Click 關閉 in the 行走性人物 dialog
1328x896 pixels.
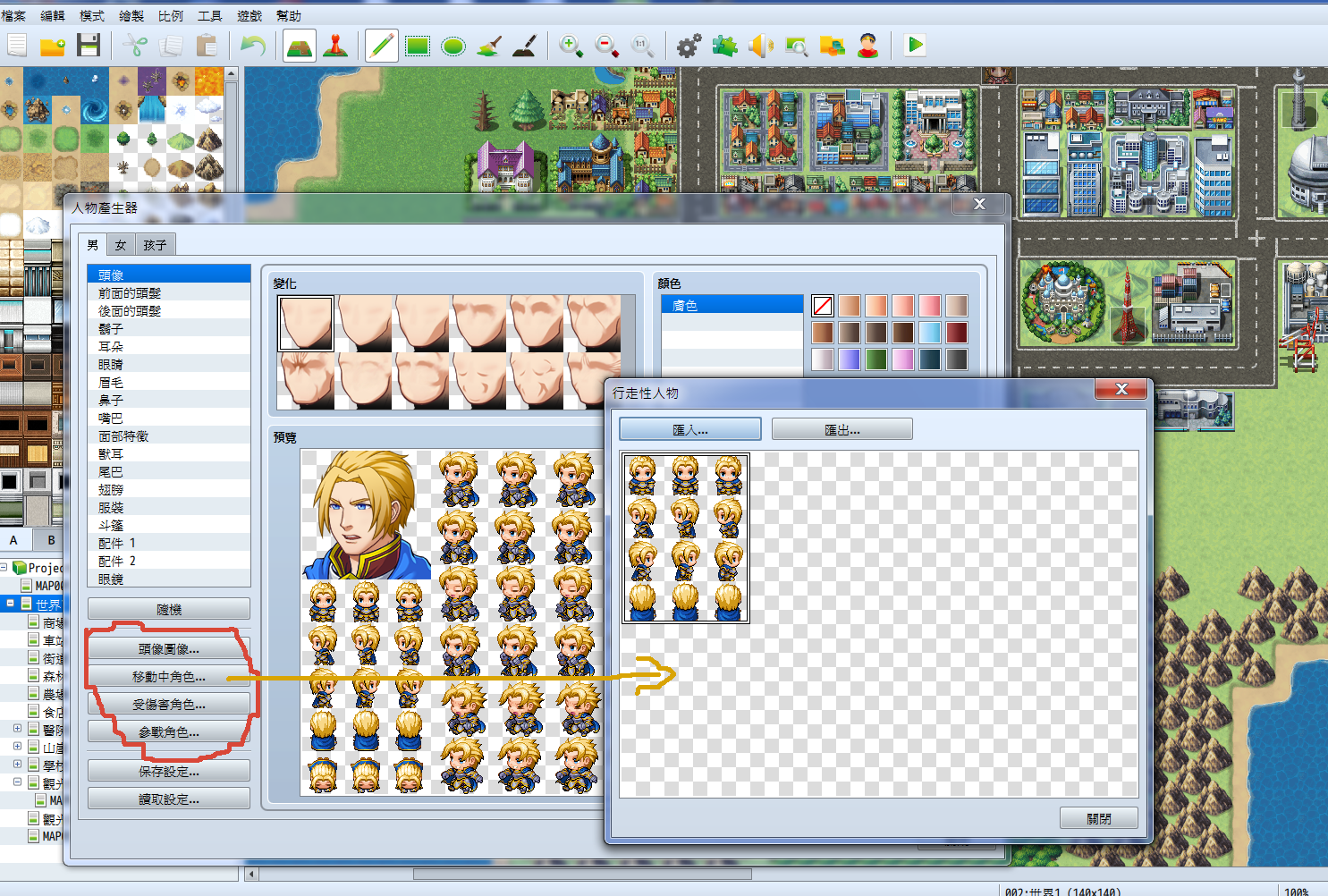click(x=1099, y=819)
